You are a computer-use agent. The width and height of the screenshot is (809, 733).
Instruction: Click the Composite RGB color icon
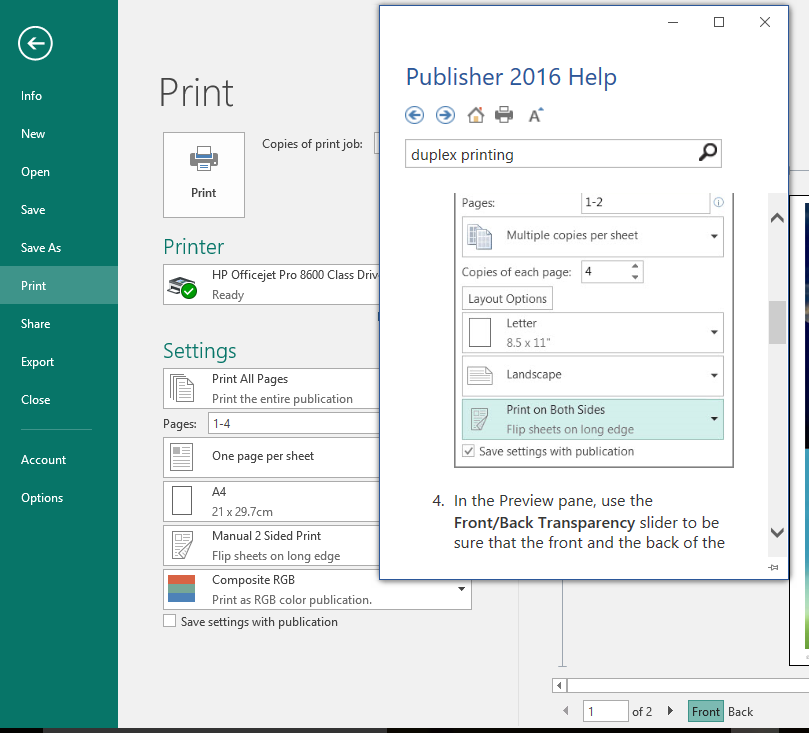(182, 589)
